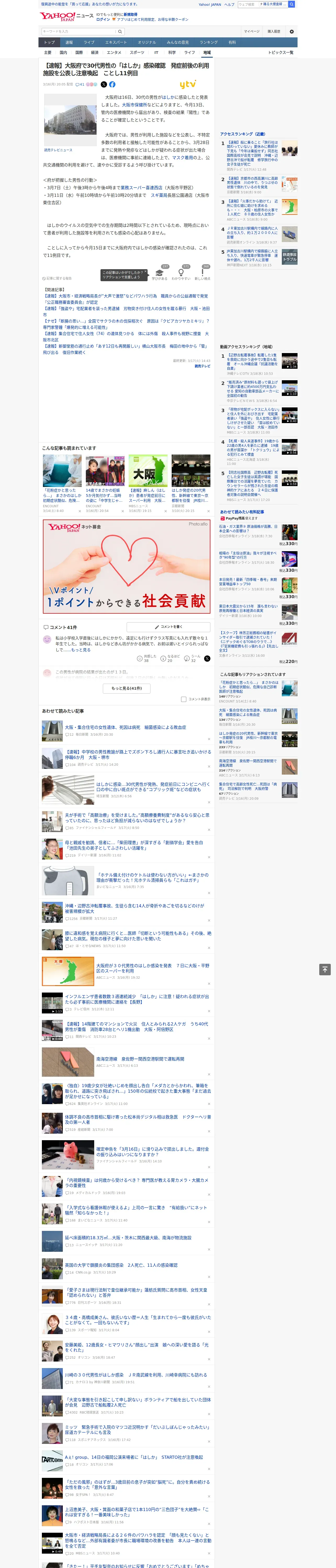The height and width of the screenshot is (1568, 336).
Task: Open the 速報 tab
Action: 69,42
